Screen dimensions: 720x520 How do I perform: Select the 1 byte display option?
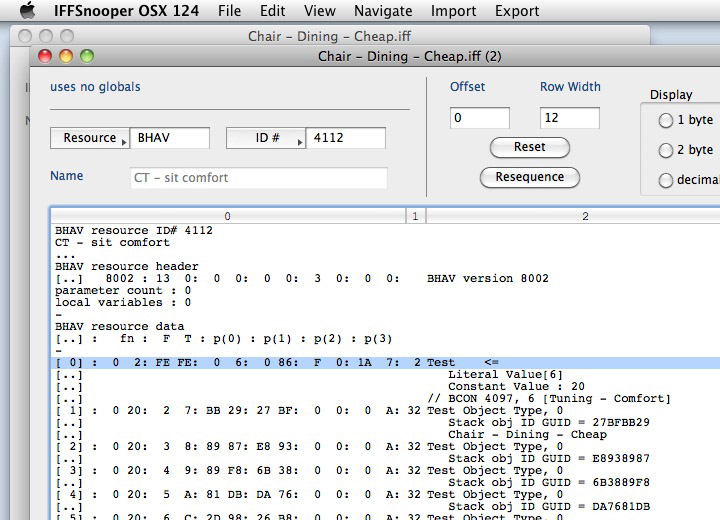[666, 120]
